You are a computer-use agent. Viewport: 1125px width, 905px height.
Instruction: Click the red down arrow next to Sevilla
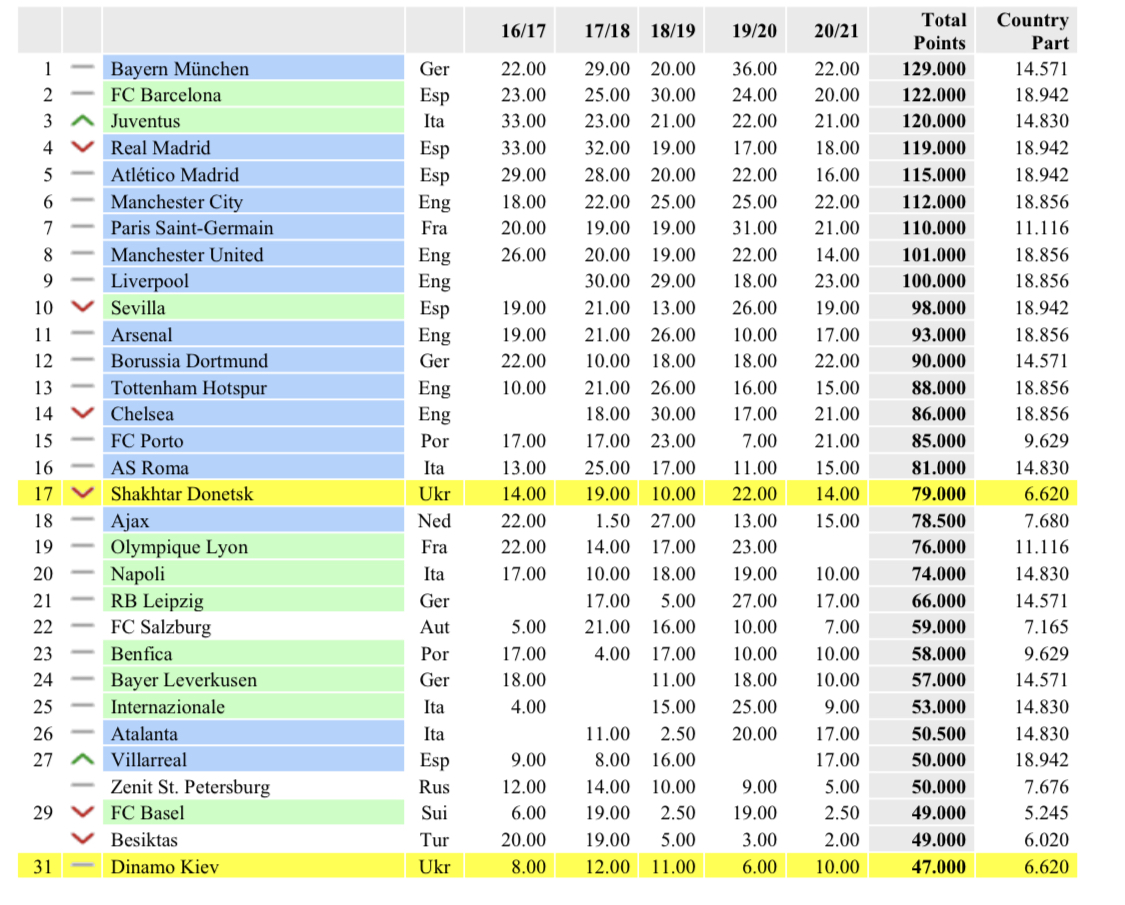point(83,308)
